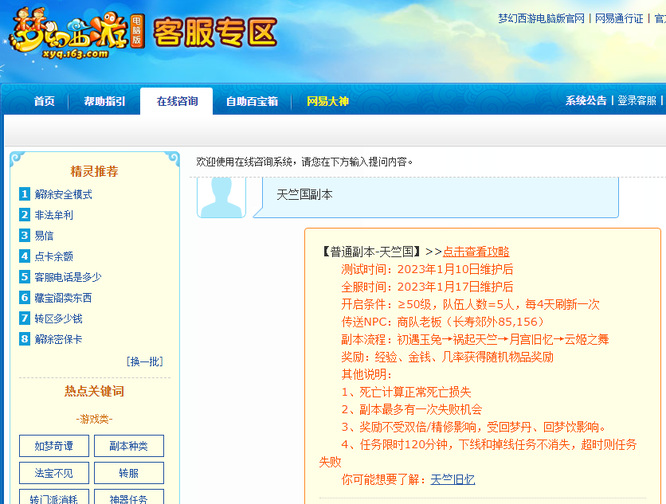The width and height of the screenshot is (666, 504).
Task: Refresh recommendations with 换一批
Action: pos(144,361)
